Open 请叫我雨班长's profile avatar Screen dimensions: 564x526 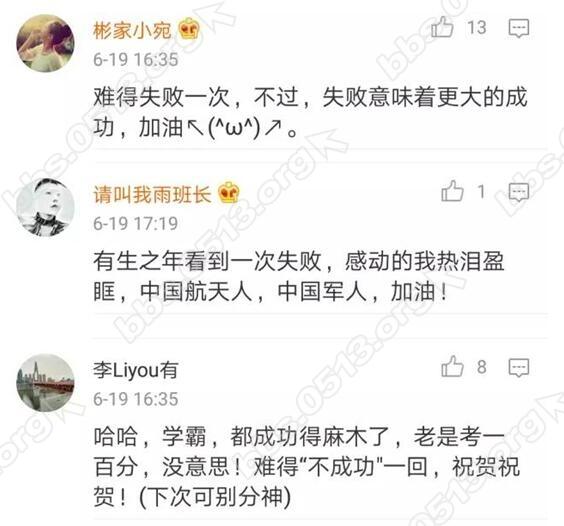tap(45, 207)
